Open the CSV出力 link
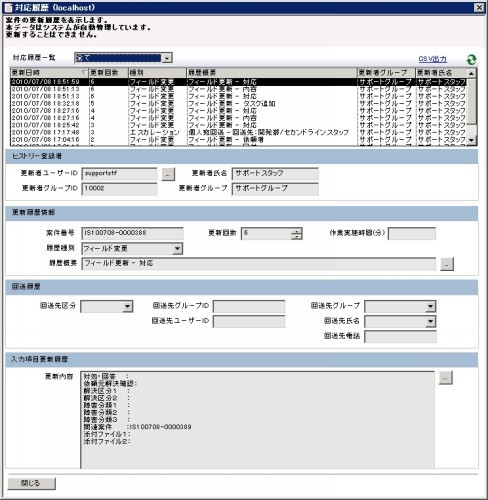The image size is (488, 500). [432, 59]
